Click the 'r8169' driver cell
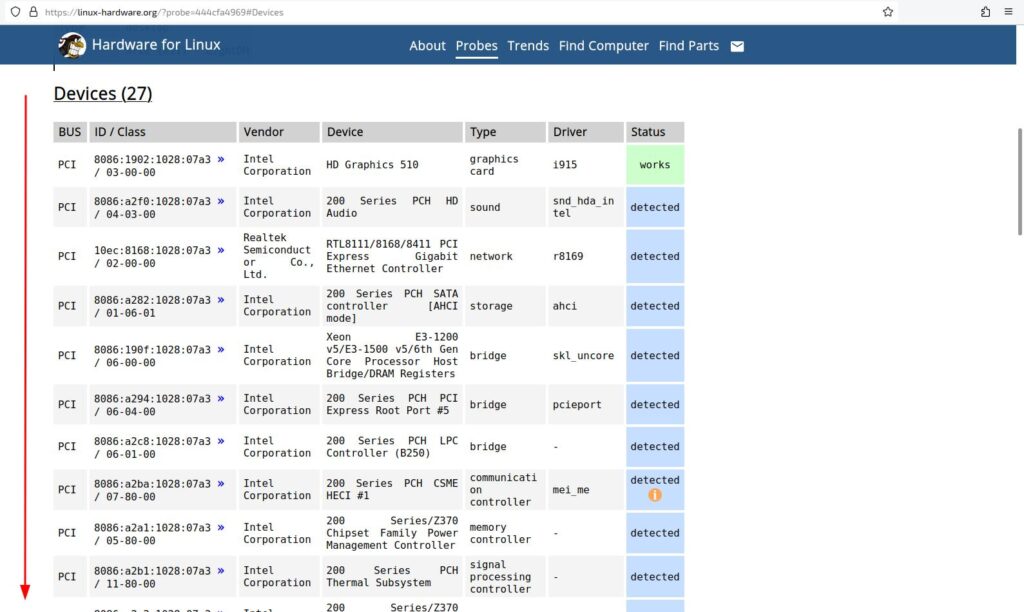This screenshot has height=612, width=1024. [585, 256]
